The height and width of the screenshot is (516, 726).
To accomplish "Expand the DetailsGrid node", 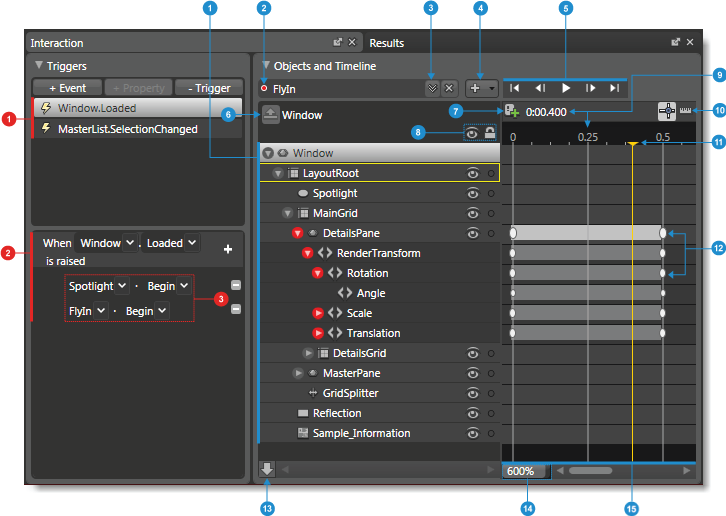I will coord(308,353).
